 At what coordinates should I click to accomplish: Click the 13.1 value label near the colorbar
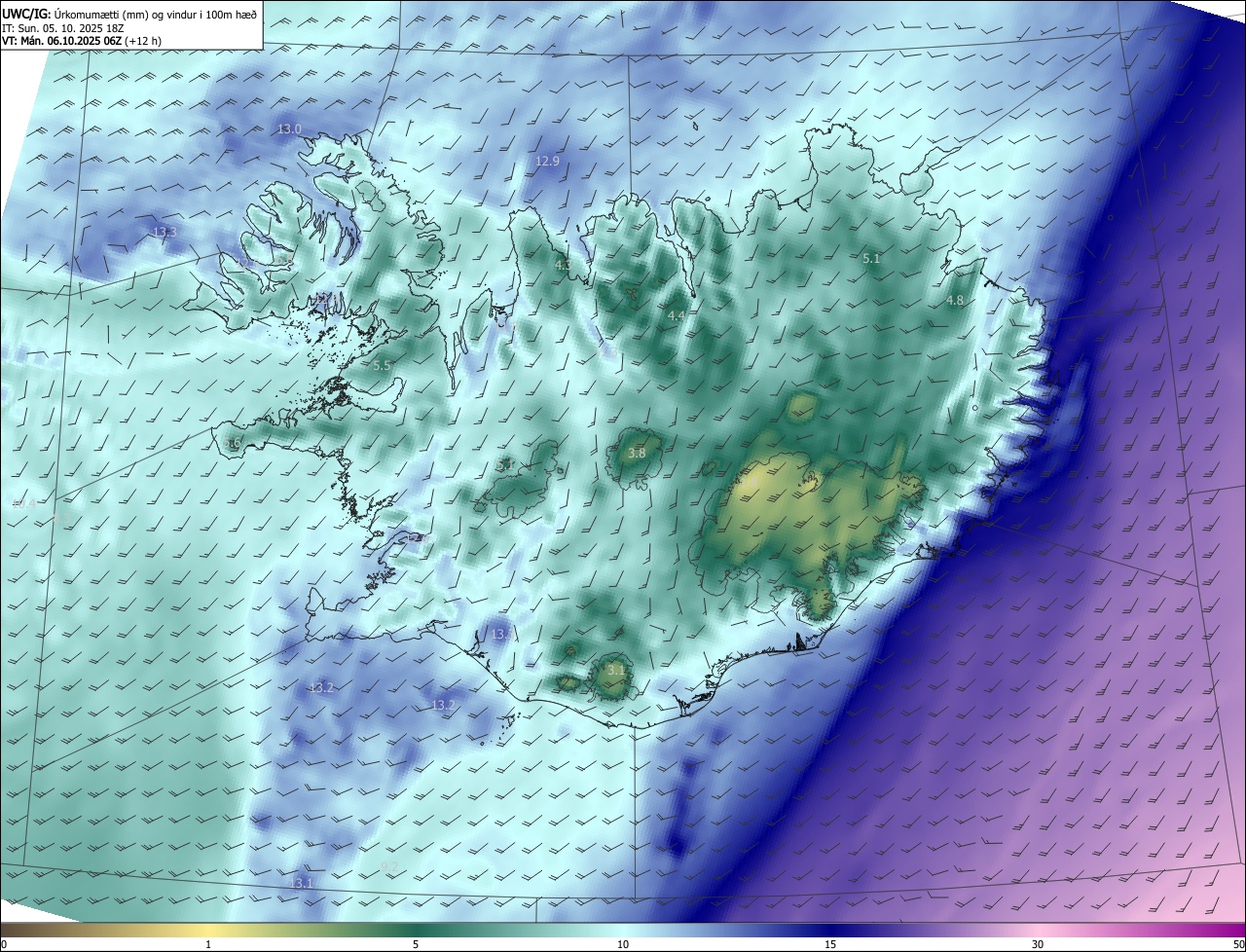[x=302, y=883]
